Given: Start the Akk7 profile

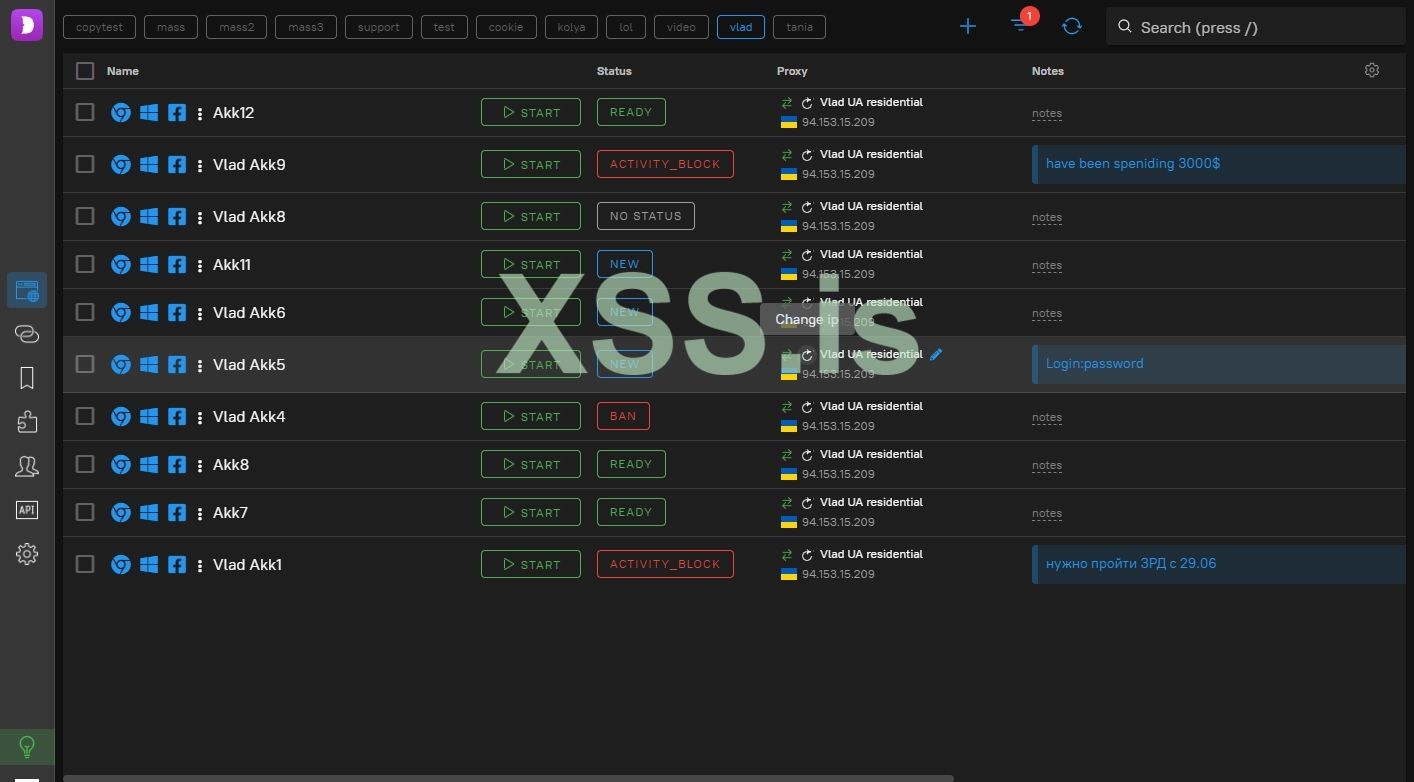Looking at the screenshot, I should [x=531, y=512].
